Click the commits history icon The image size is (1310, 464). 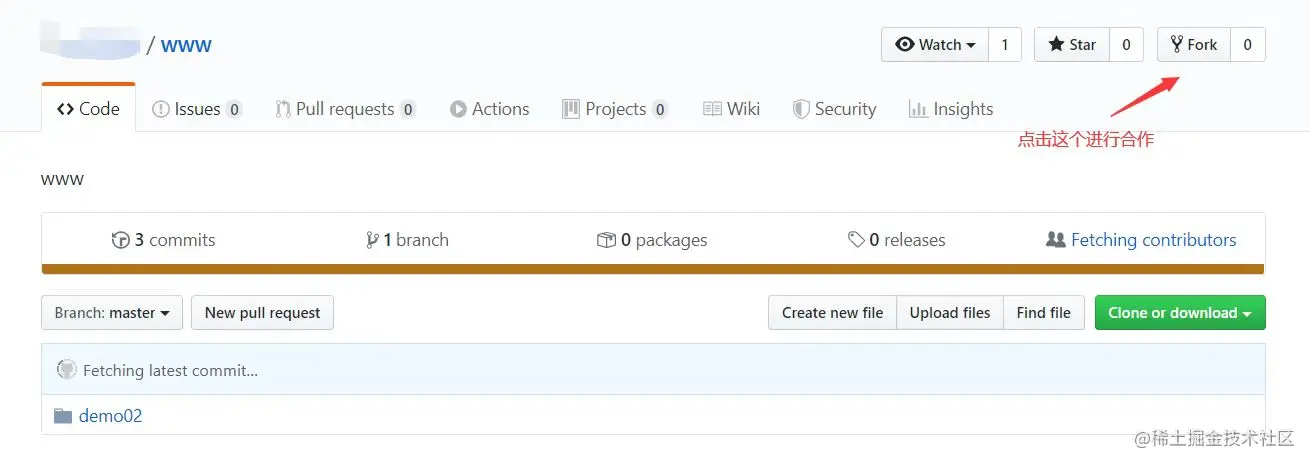[121, 240]
